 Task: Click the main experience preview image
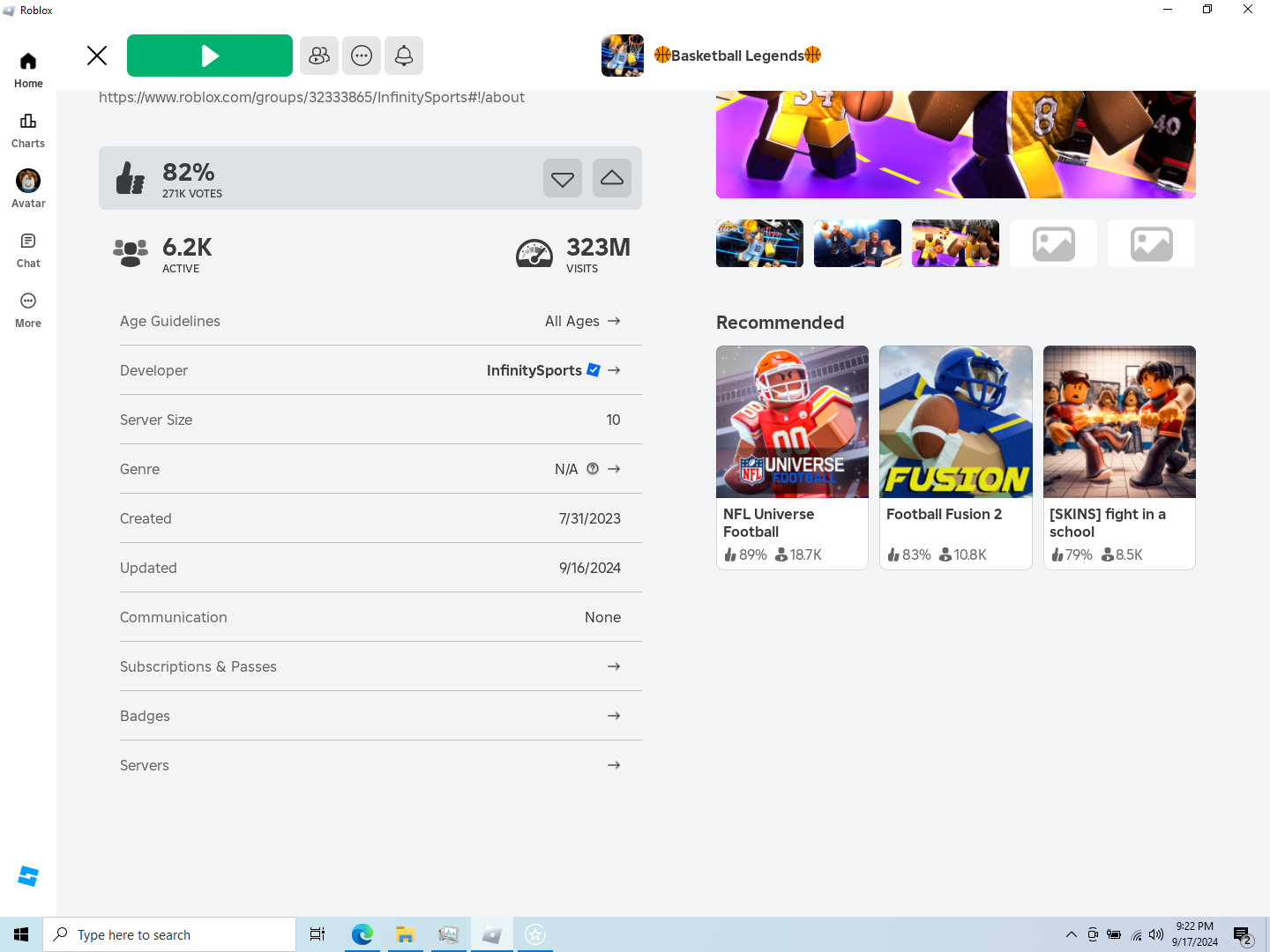tap(956, 145)
